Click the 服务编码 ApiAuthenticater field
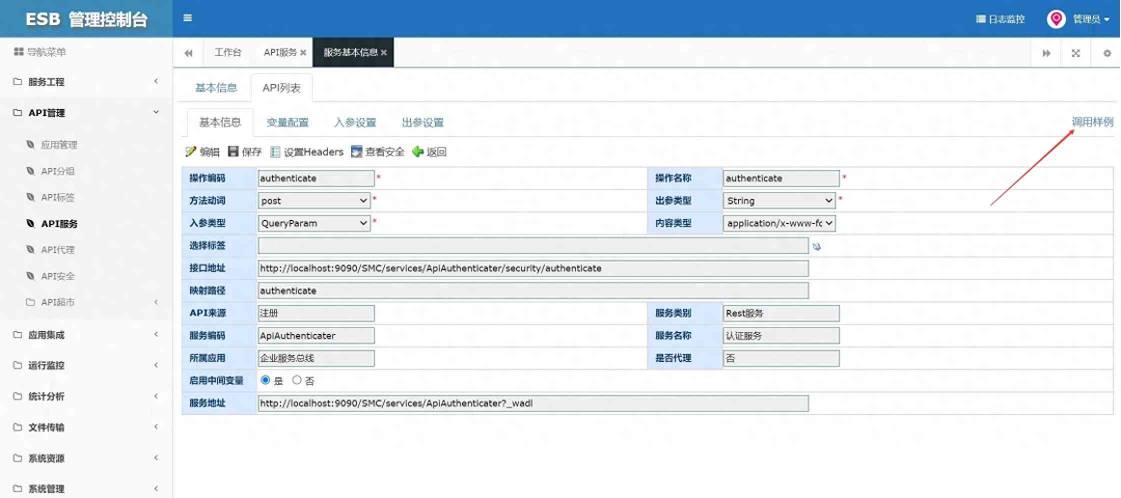 point(316,336)
